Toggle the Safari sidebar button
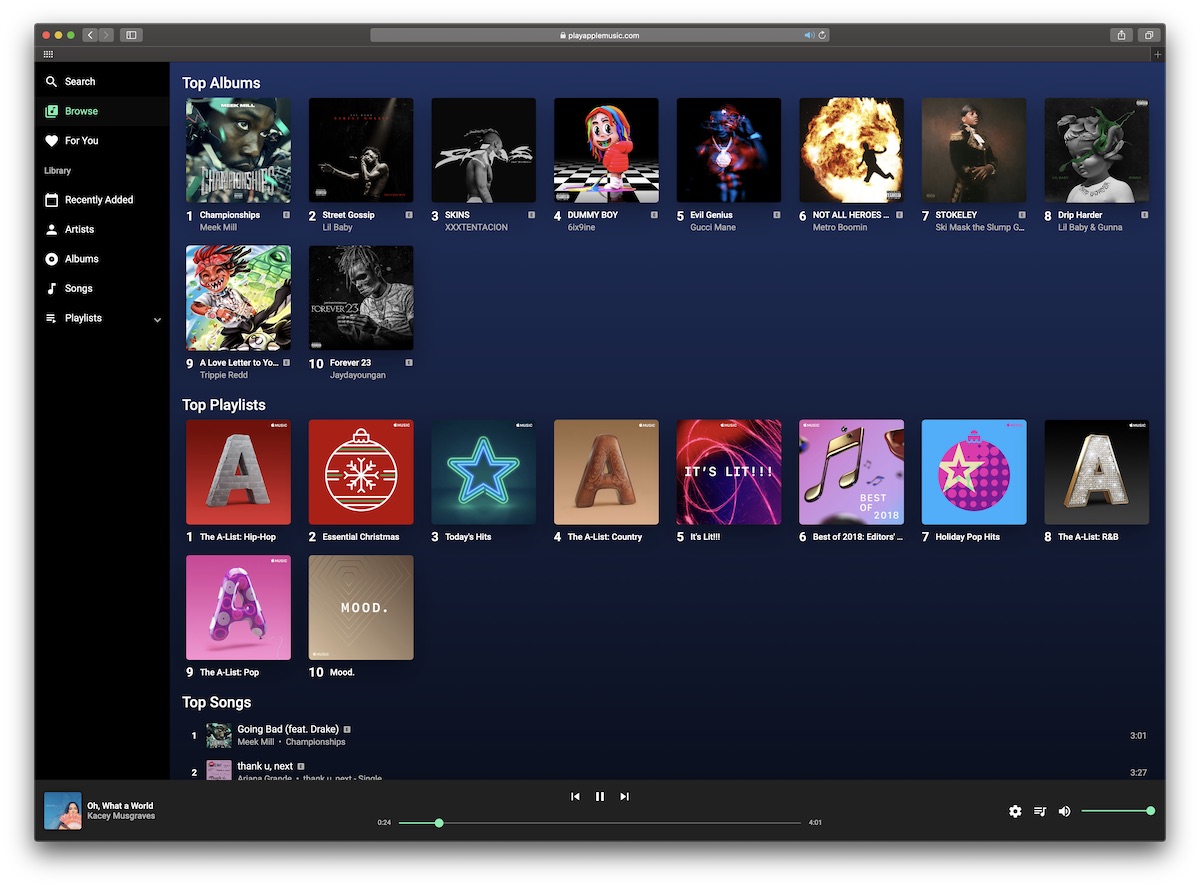1200x887 pixels. tap(131, 35)
